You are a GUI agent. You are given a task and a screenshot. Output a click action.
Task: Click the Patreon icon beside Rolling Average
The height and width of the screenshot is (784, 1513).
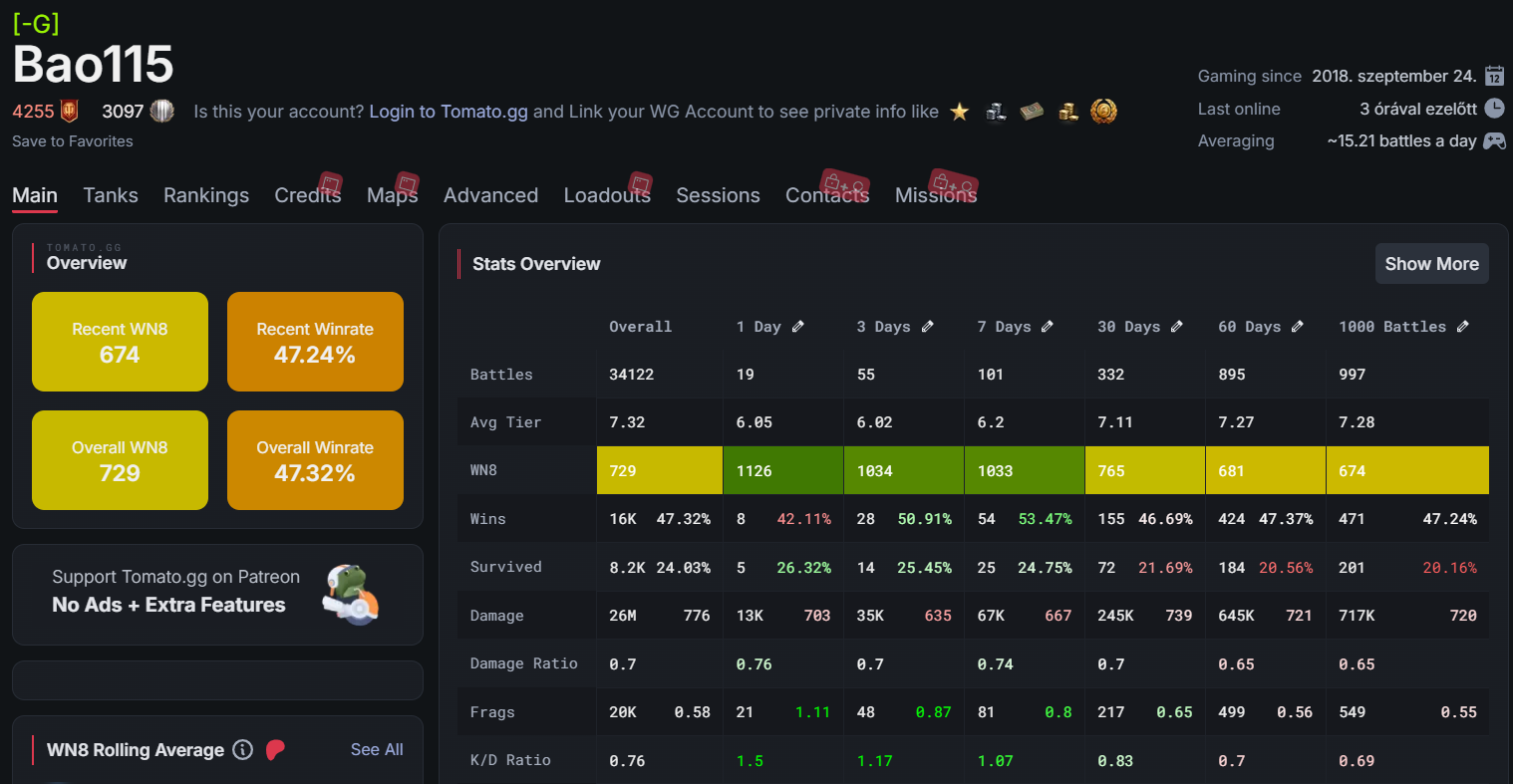point(276,750)
